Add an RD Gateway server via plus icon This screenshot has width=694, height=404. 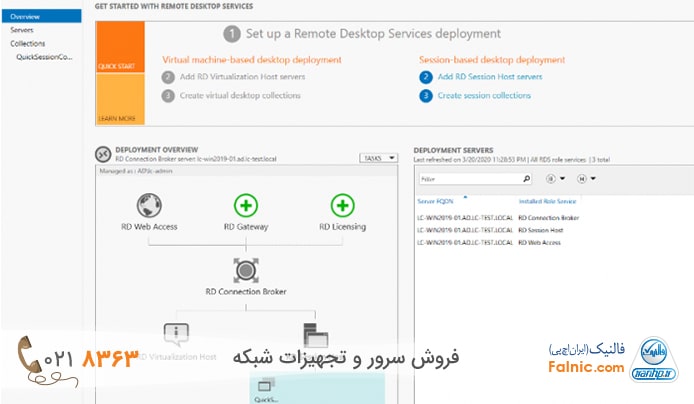pos(246,206)
